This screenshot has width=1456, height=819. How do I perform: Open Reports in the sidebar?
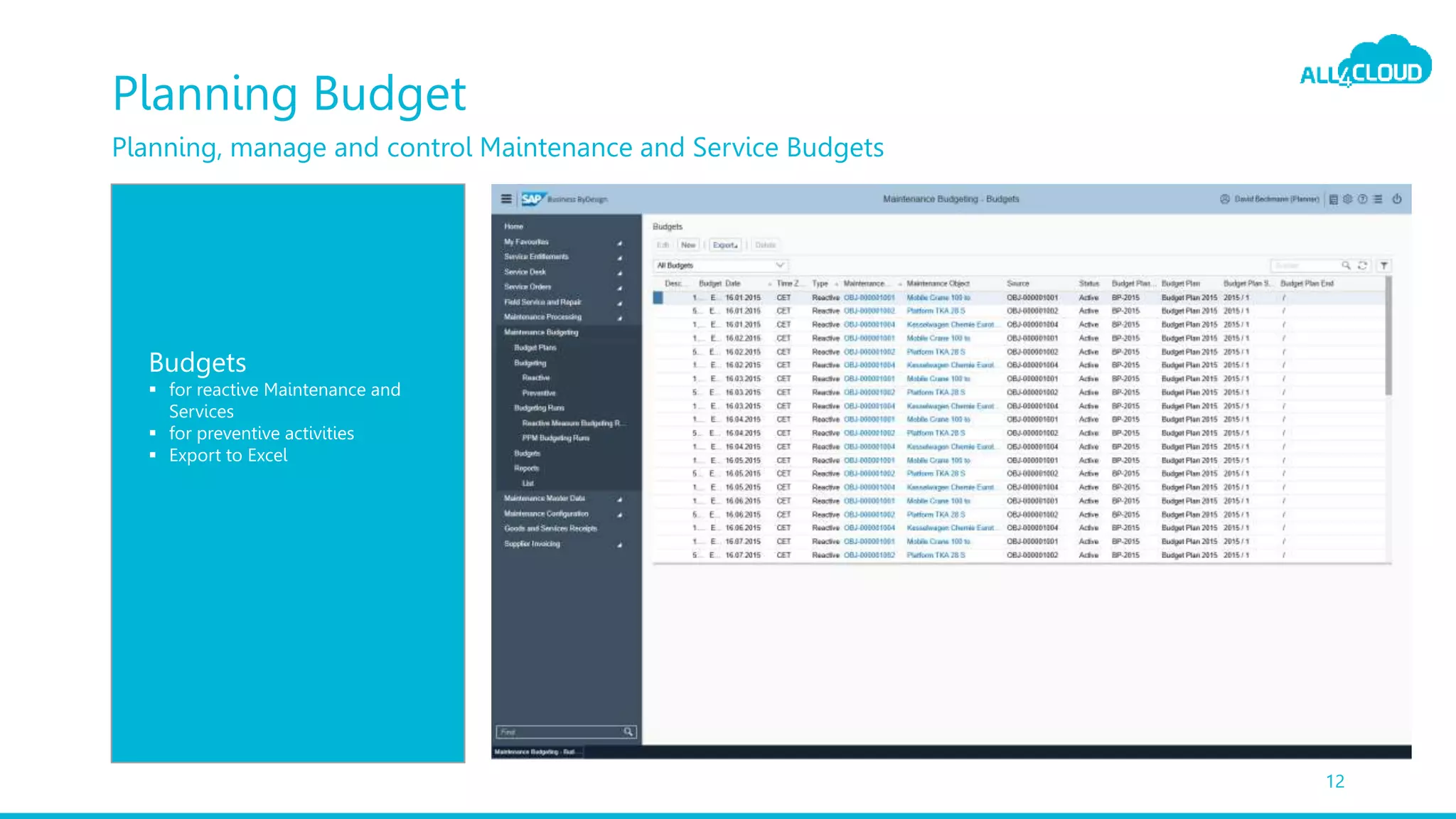click(x=527, y=468)
